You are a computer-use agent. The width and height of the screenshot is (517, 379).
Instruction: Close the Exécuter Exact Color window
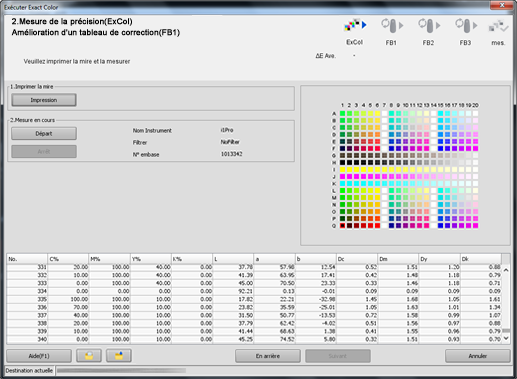click(502, 5)
